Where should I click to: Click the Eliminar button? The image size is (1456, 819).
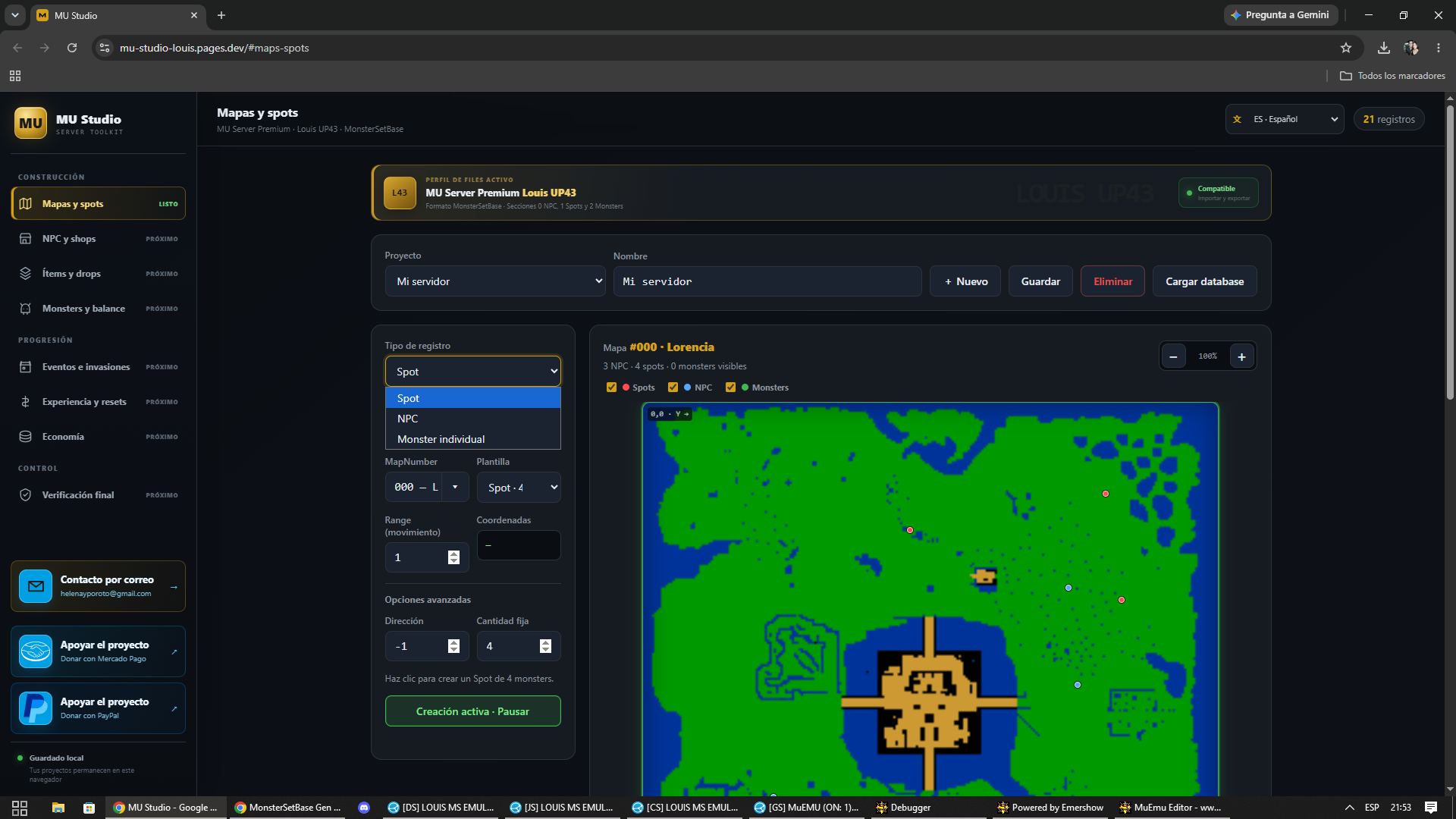(1112, 281)
